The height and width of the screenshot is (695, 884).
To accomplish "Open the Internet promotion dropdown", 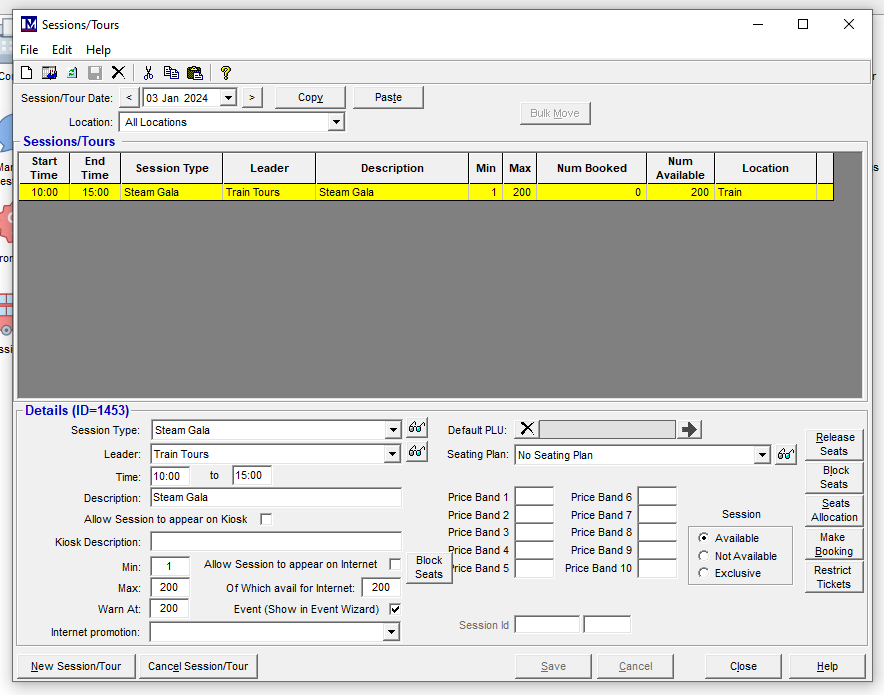I will [x=391, y=632].
